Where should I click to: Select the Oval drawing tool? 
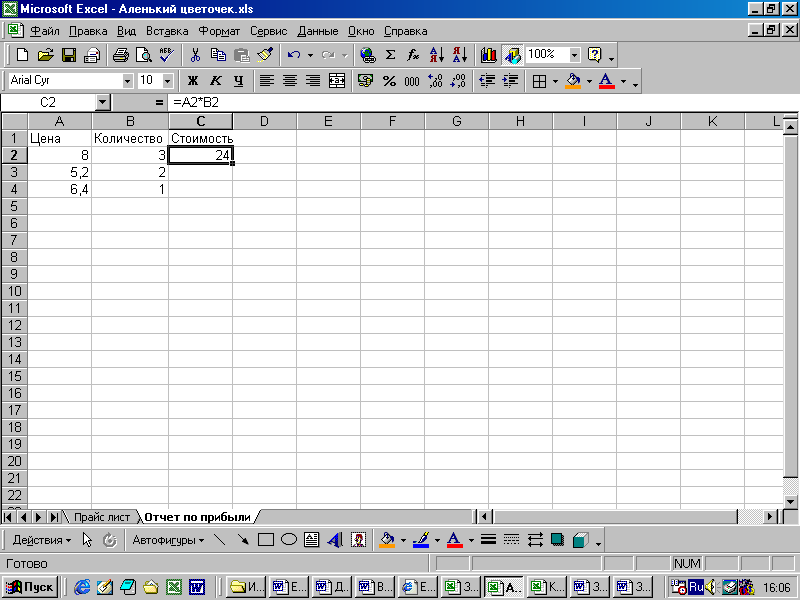click(289, 540)
